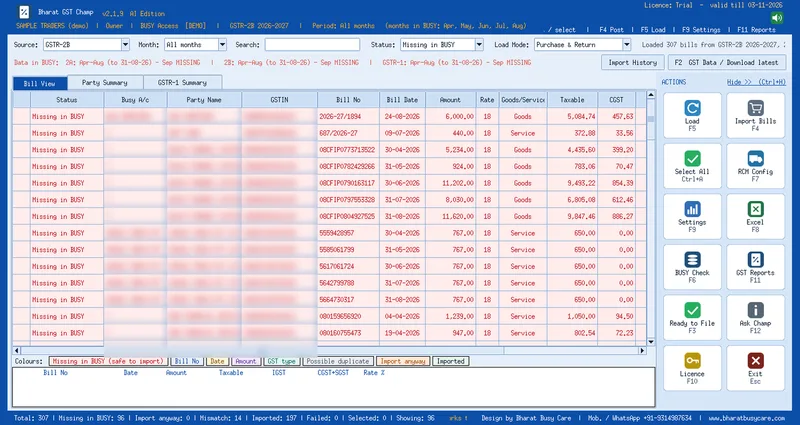Click Select All green check icon
The height and width of the screenshot is (425, 800).
tap(692, 159)
